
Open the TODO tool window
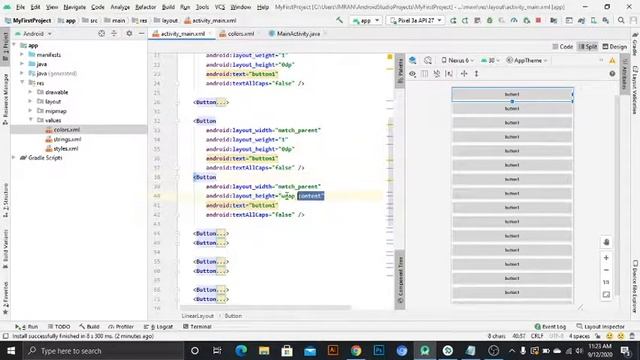pyautogui.click(x=59, y=327)
